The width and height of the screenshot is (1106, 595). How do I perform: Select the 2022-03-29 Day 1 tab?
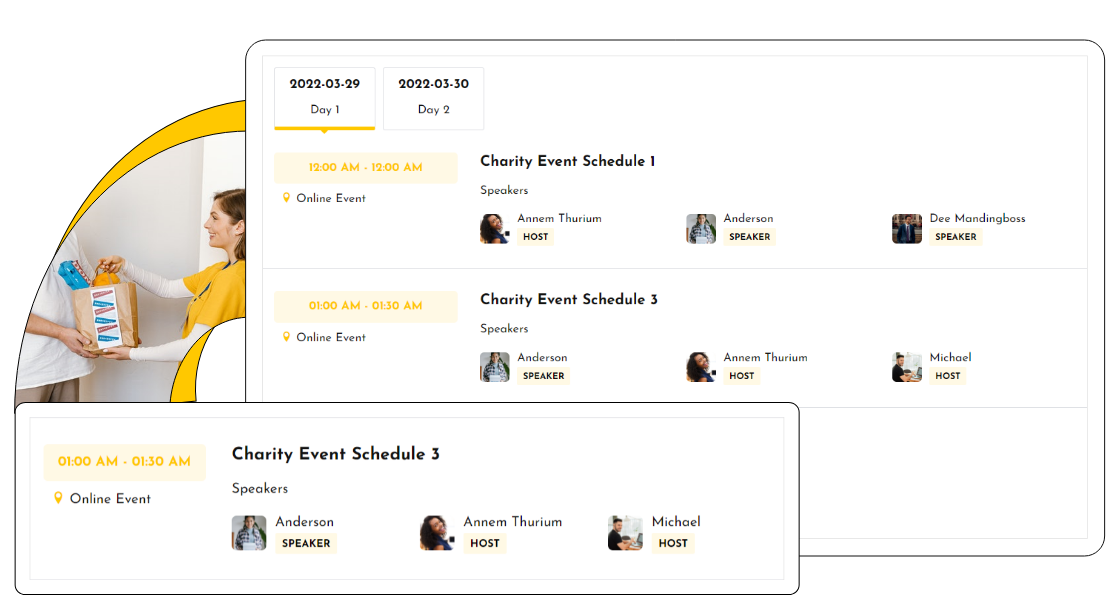(x=324, y=98)
